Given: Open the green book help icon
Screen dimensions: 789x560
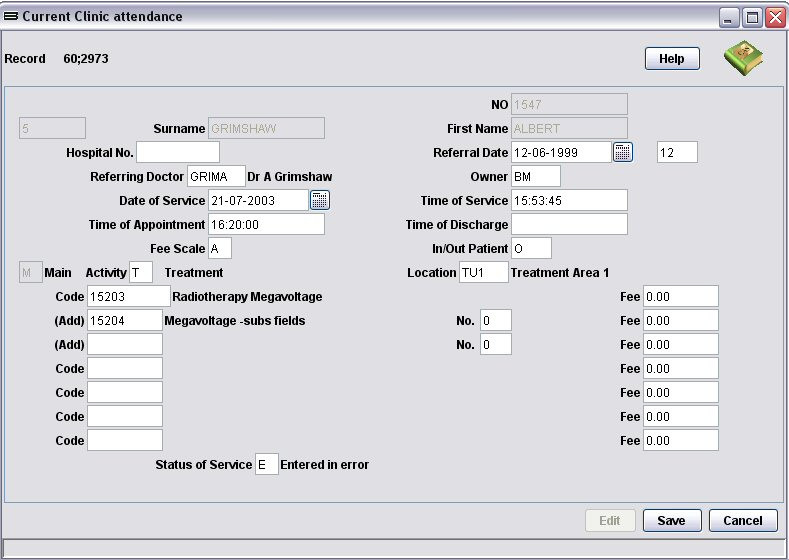Looking at the screenshot, I should coord(743,58).
